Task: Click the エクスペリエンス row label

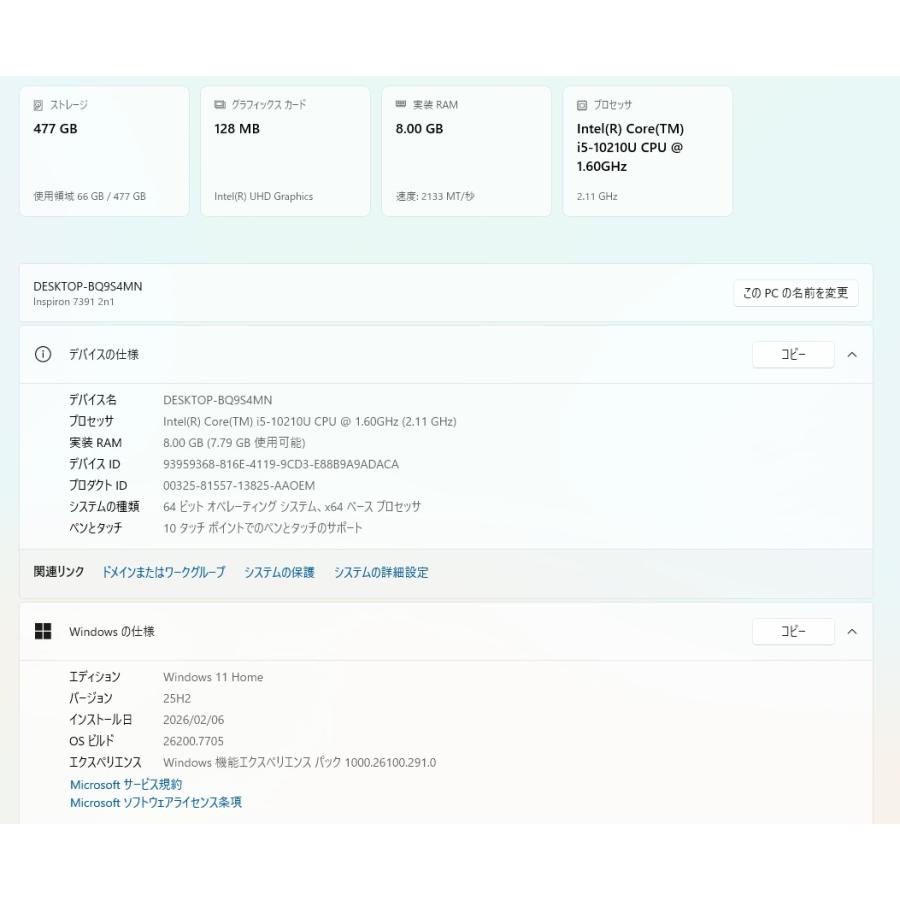Action: coord(105,763)
